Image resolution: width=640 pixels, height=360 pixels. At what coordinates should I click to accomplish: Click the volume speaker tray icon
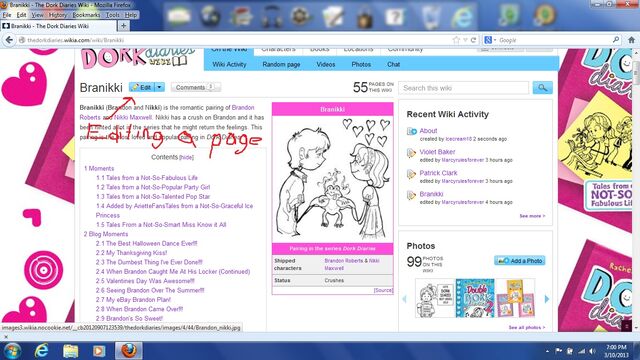coord(592,351)
